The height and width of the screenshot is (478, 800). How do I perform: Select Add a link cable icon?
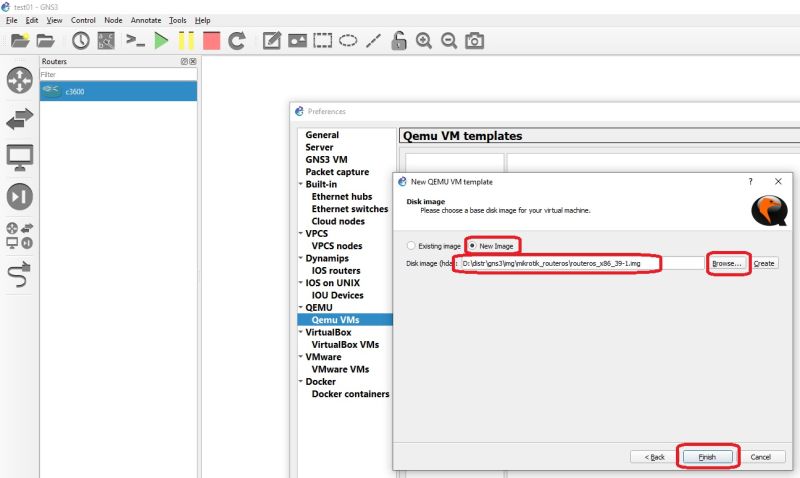[20, 274]
